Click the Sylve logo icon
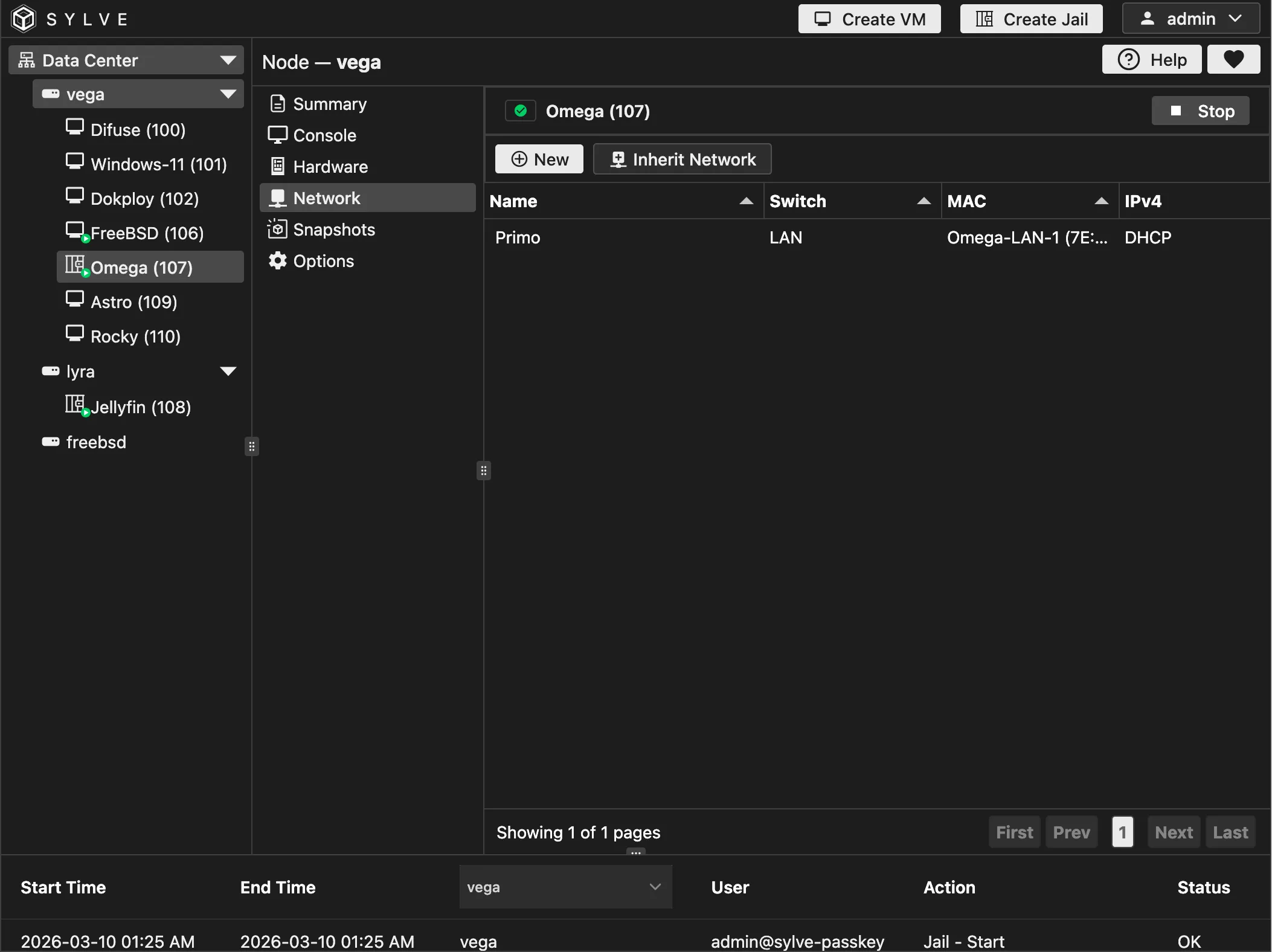Screen dimensions: 1272x952 point(24,19)
